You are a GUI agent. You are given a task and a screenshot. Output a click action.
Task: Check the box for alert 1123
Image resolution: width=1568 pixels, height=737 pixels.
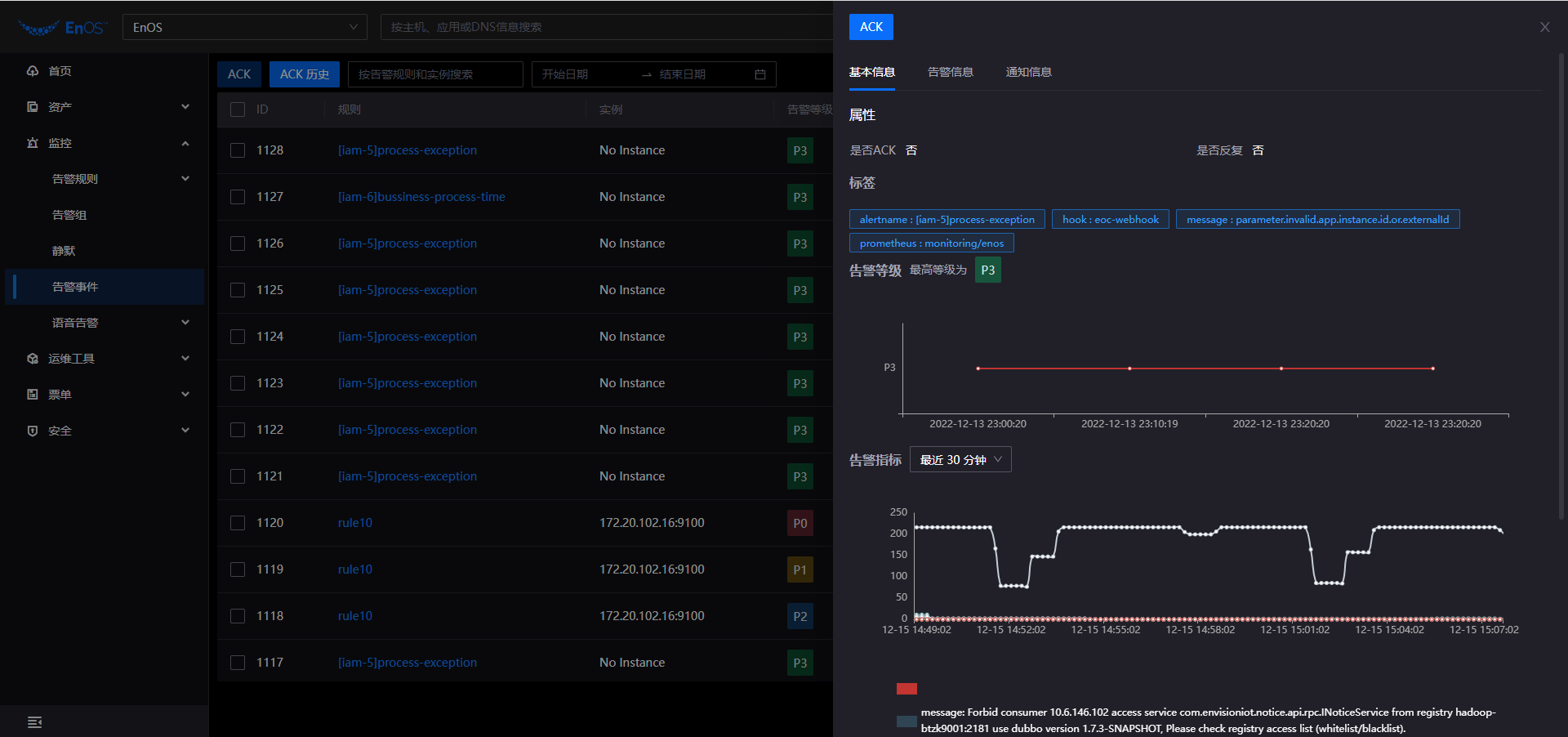(x=238, y=383)
